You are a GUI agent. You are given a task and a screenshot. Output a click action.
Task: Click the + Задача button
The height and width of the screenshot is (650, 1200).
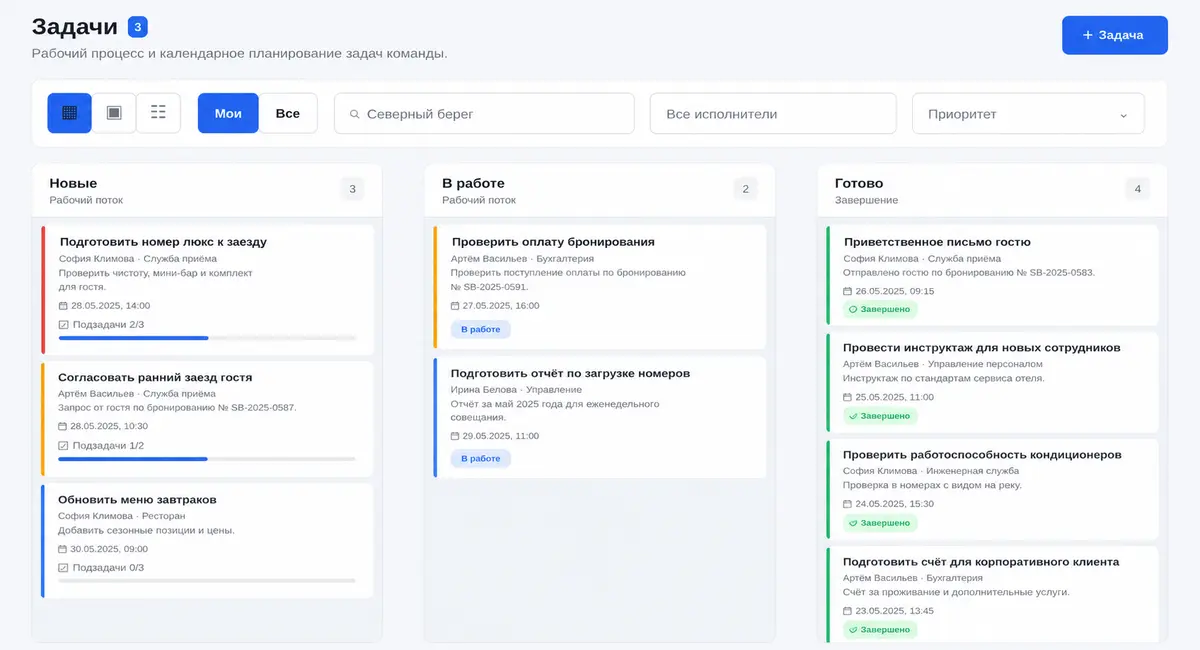pyautogui.click(x=1114, y=35)
